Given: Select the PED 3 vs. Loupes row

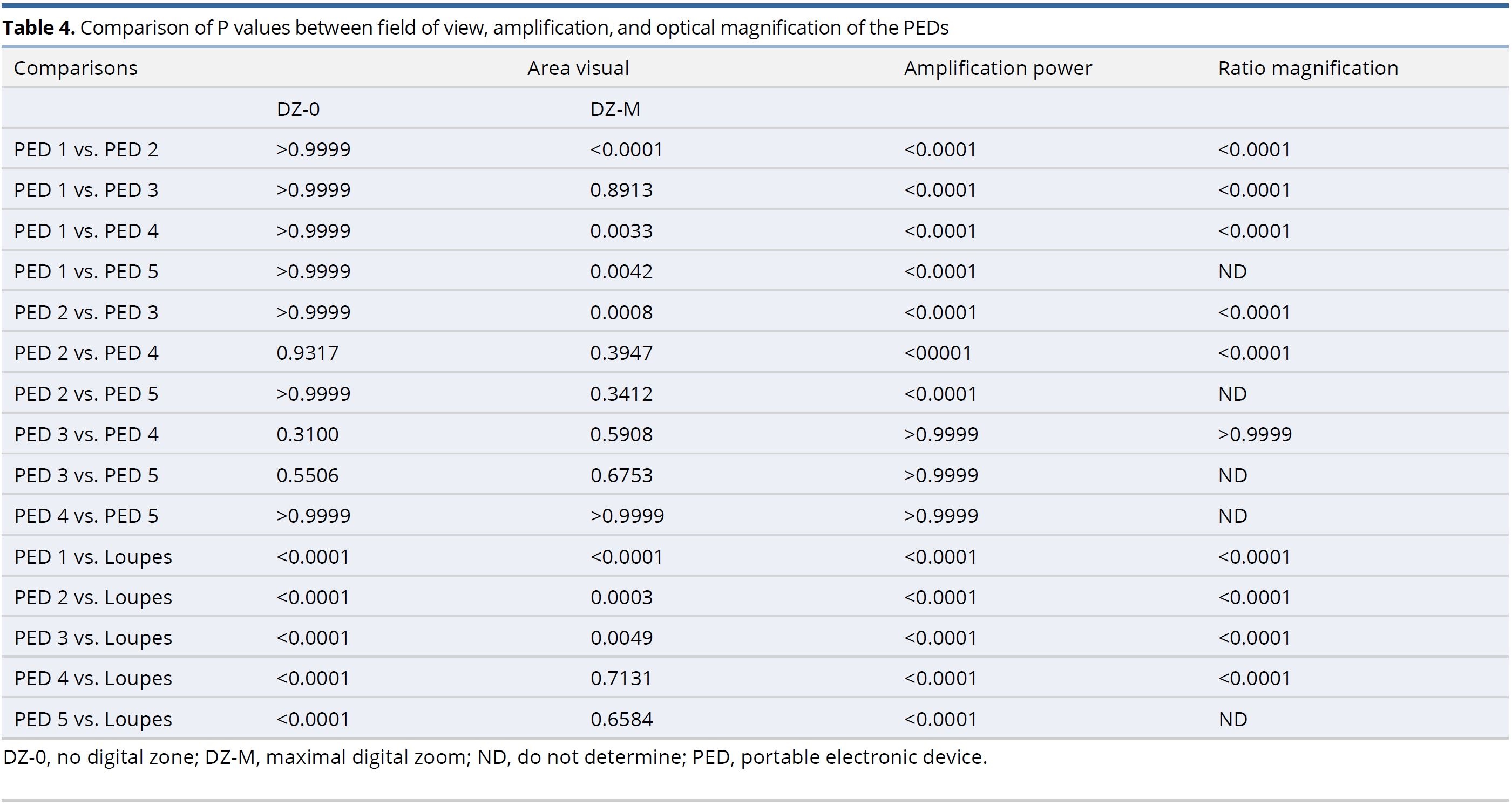Looking at the screenshot, I should (x=756, y=636).
